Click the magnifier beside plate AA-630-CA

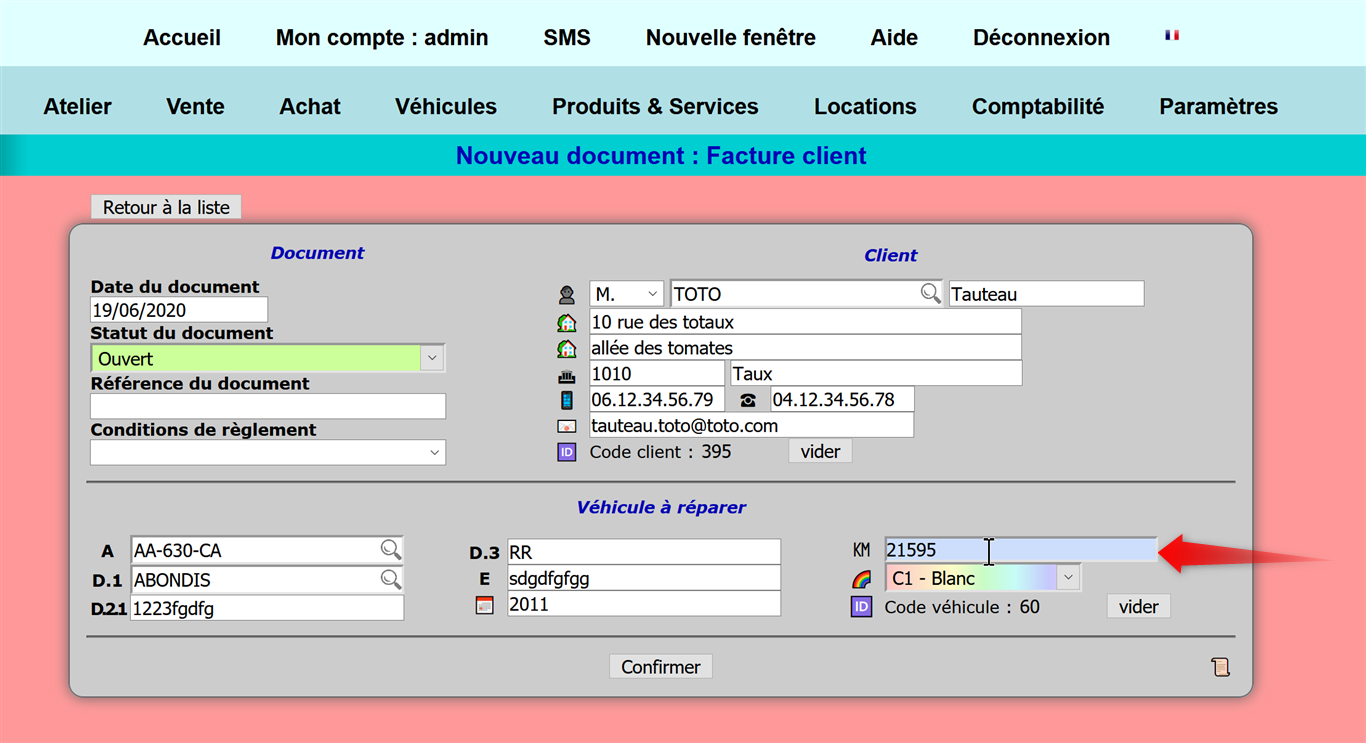pyautogui.click(x=390, y=549)
